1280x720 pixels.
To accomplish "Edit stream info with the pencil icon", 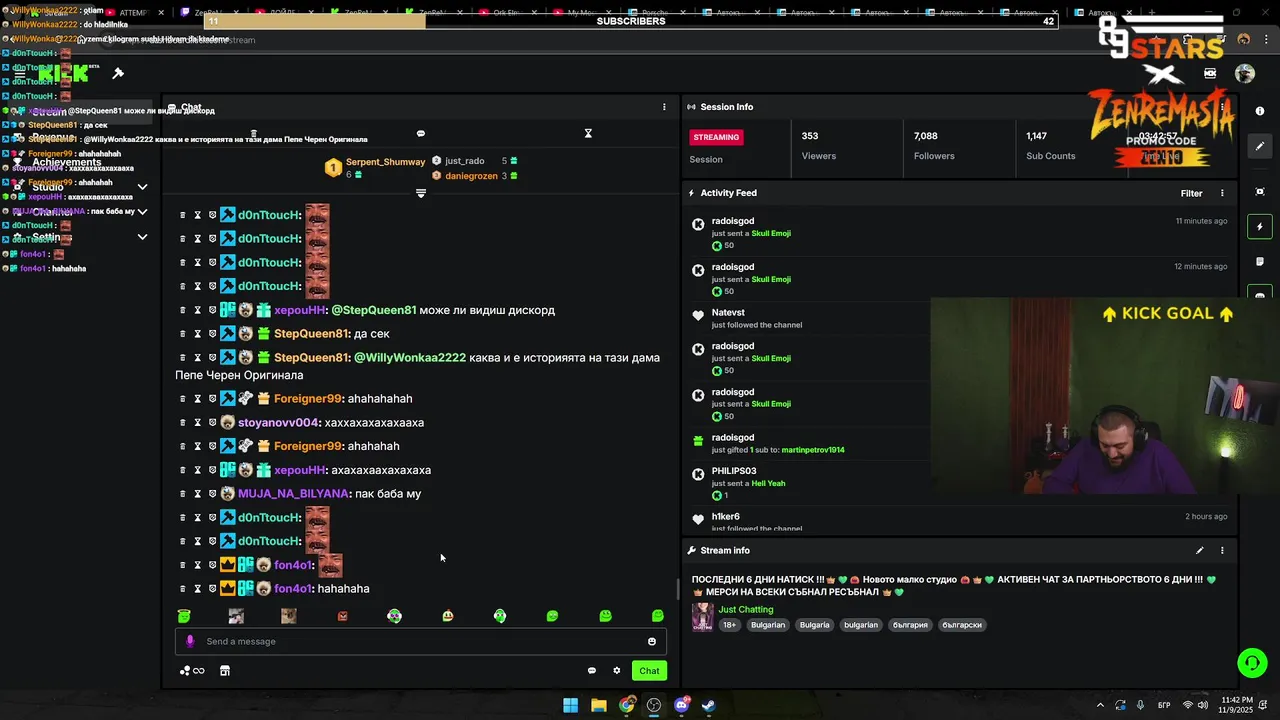I will [1200, 550].
